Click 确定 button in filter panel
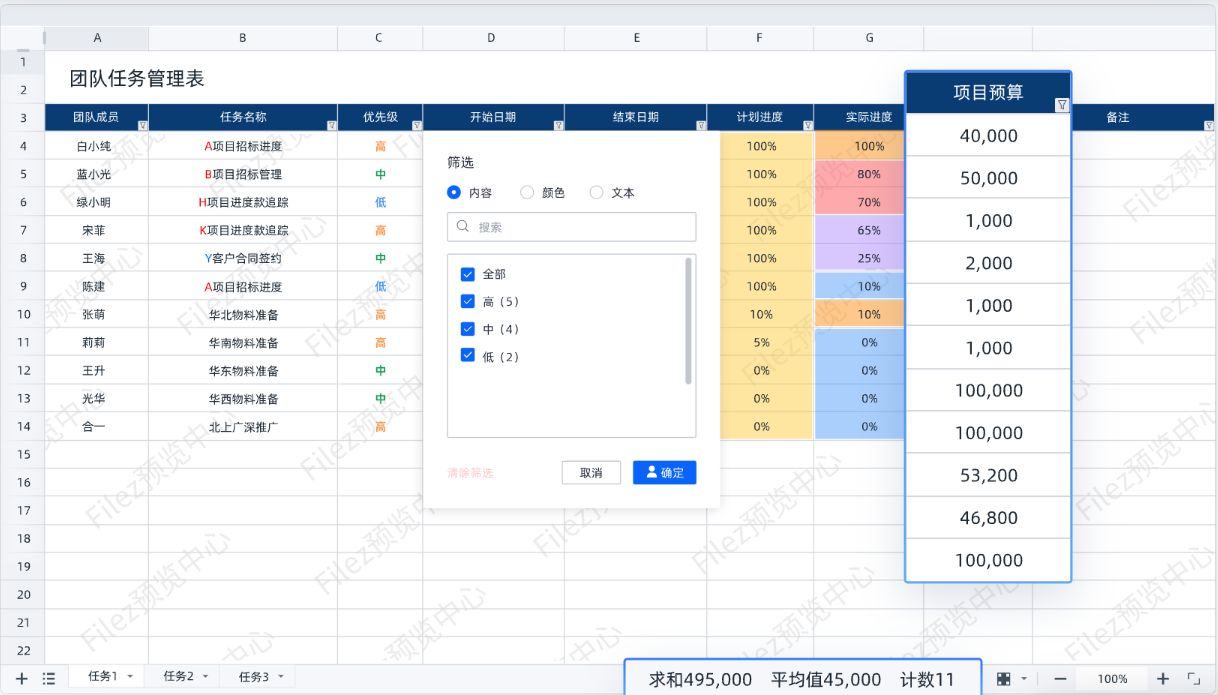The width and height of the screenshot is (1218, 695). pyautogui.click(x=664, y=472)
